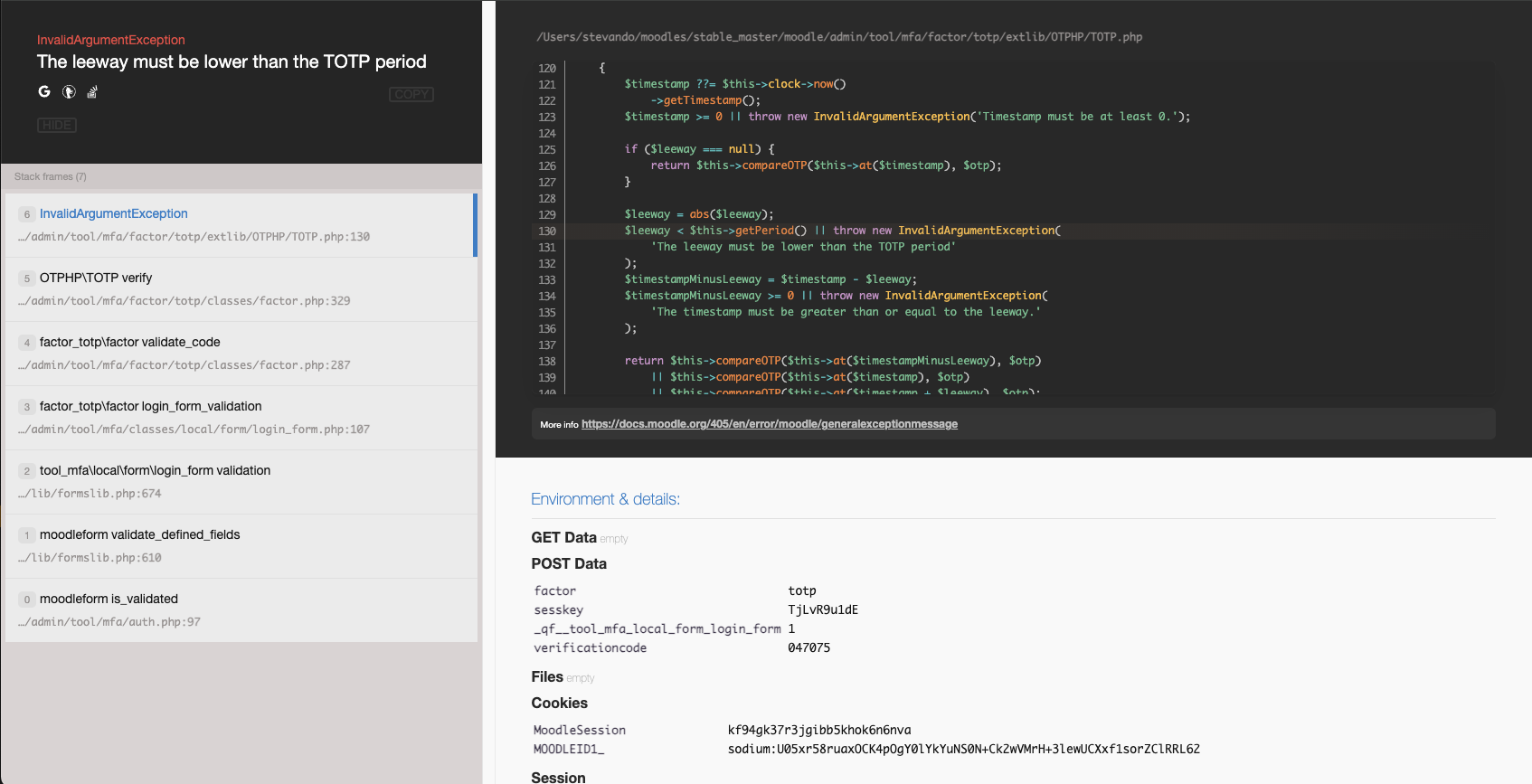Click the sesskey value TjLvR9u1dE
The width and height of the screenshot is (1532, 784).
click(823, 609)
